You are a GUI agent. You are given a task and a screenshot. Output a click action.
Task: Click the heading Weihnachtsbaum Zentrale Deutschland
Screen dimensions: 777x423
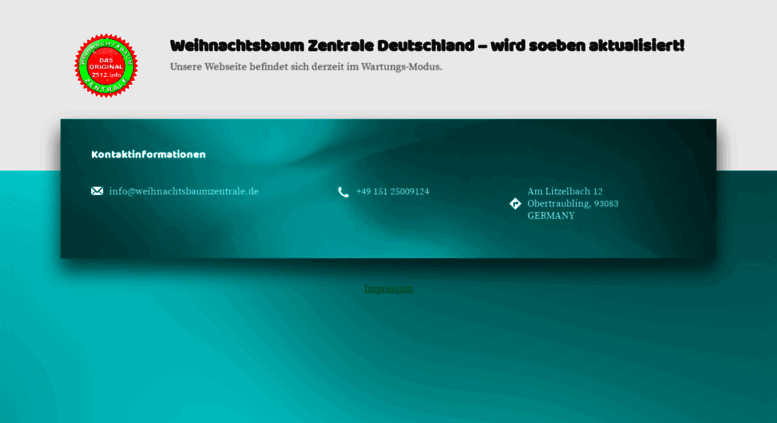point(427,46)
